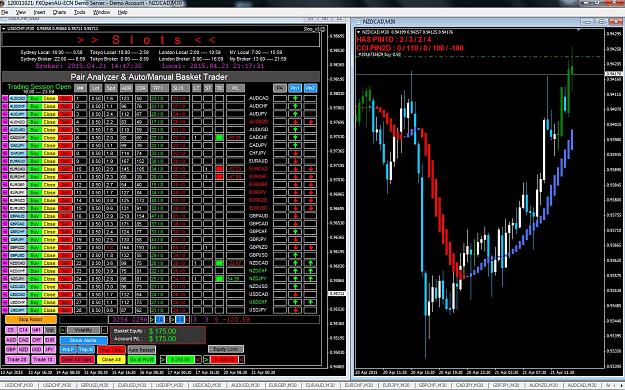Switch to the AUDCAD,M30 chart tab
The image size is (625, 390).
point(582,386)
